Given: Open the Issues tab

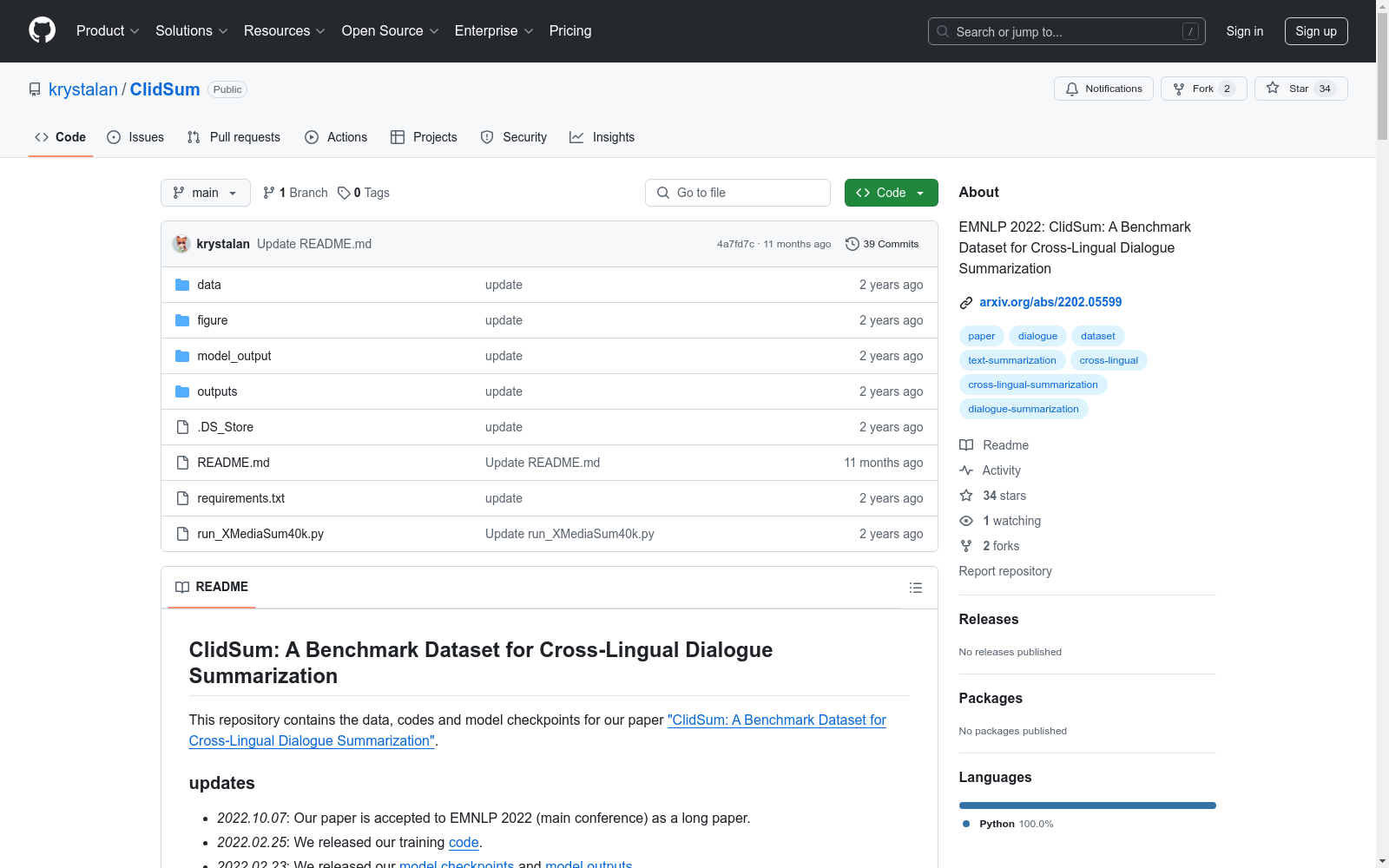Looking at the screenshot, I should tap(135, 137).
